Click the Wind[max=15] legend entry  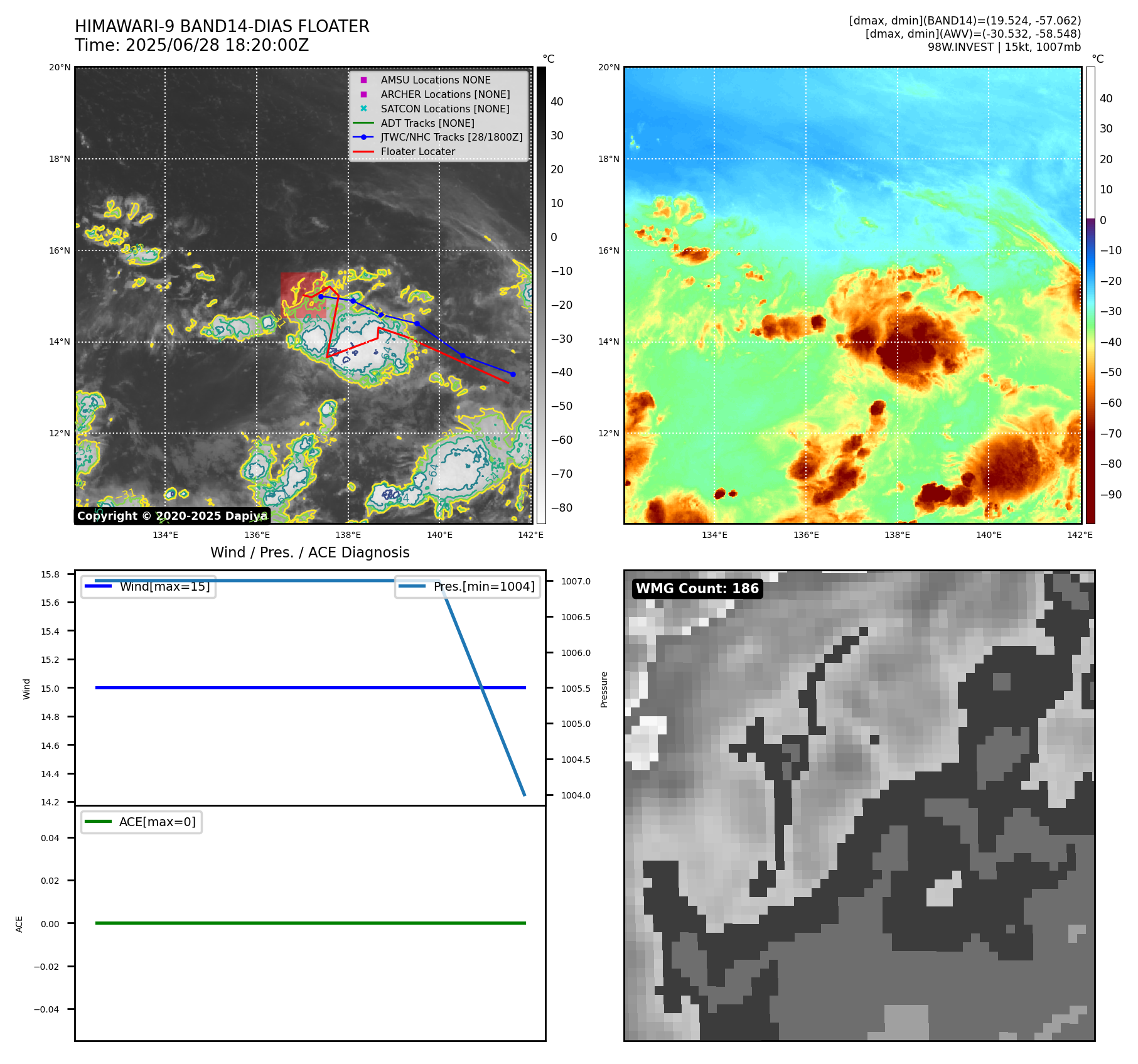148,586
